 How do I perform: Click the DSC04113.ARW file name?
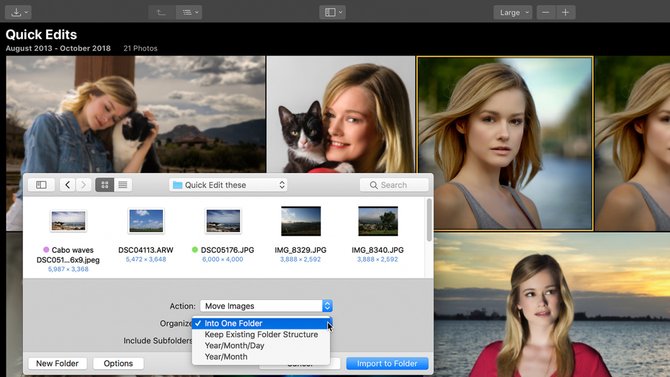(x=146, y=250)
